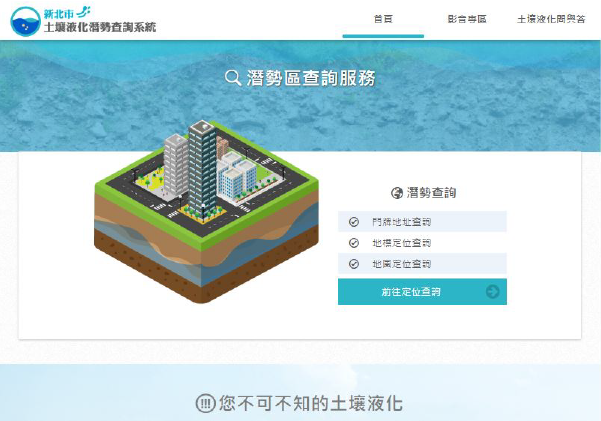Click the exclamation icon beside 您不可不知的土壤液化
This screenshot has width=601, height=421.
[205, 403]
